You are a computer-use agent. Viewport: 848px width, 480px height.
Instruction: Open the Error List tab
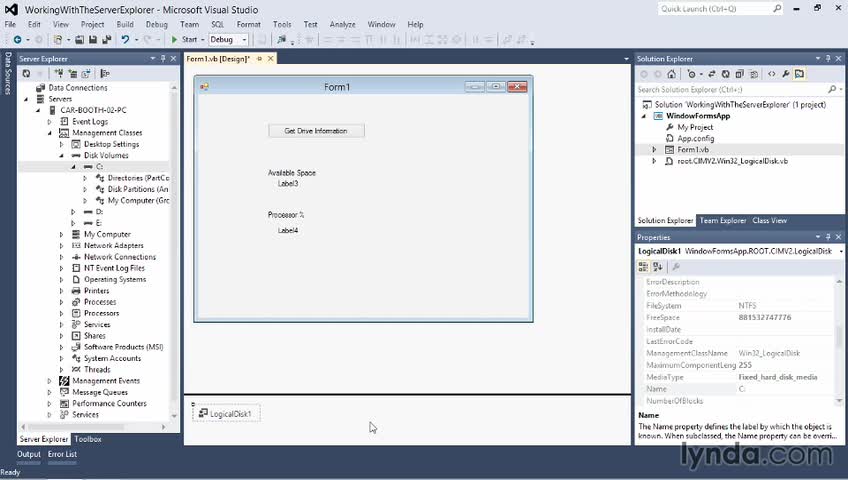point(62,454)
